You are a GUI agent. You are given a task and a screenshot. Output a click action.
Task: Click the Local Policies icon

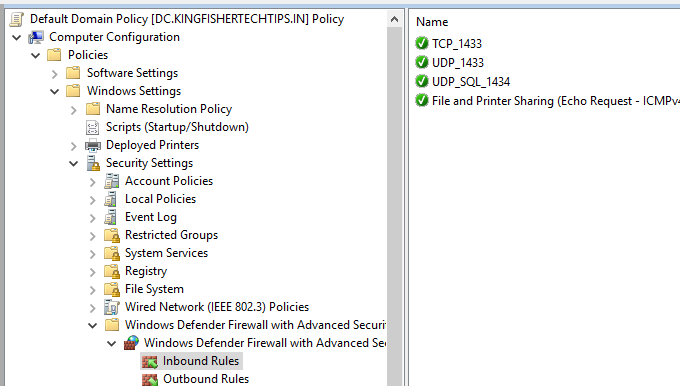(x=111, y=199)
